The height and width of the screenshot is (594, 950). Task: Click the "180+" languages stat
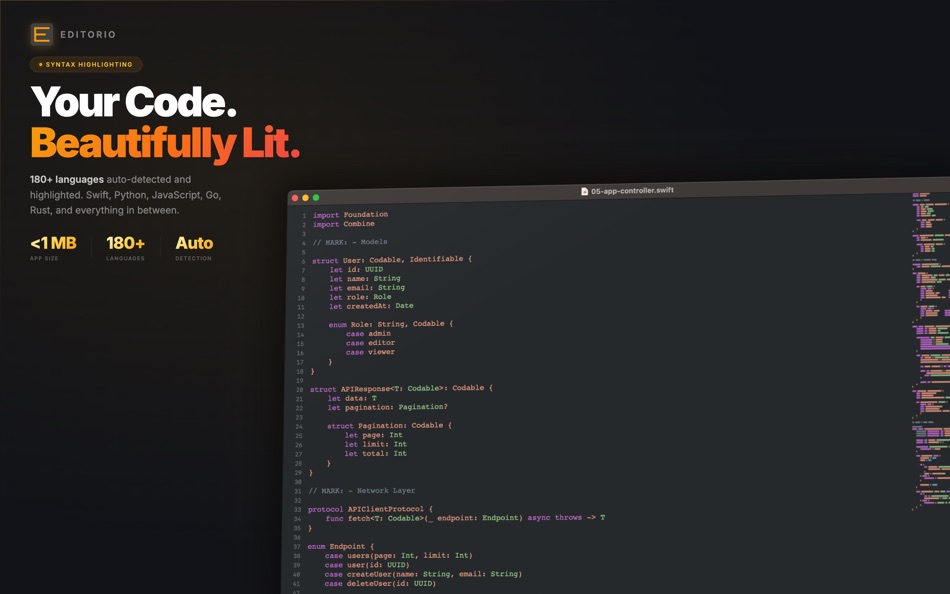(125, 243)
